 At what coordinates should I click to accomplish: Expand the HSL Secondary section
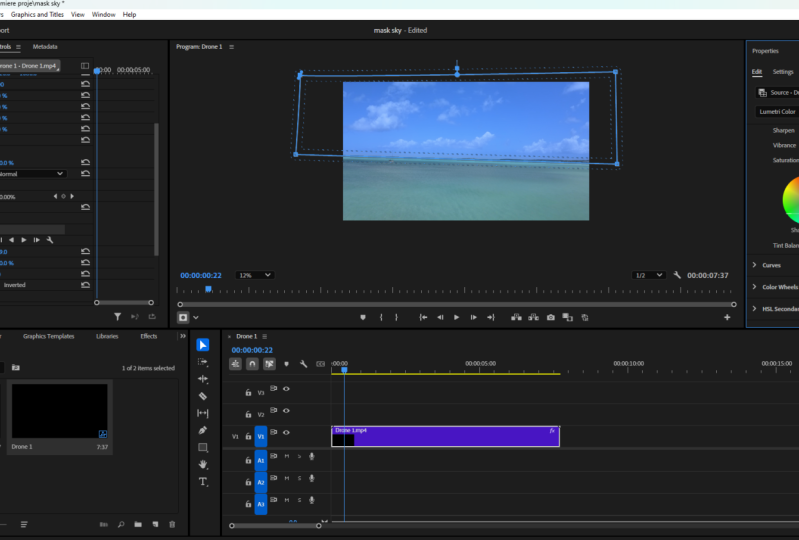click(755, 309)
